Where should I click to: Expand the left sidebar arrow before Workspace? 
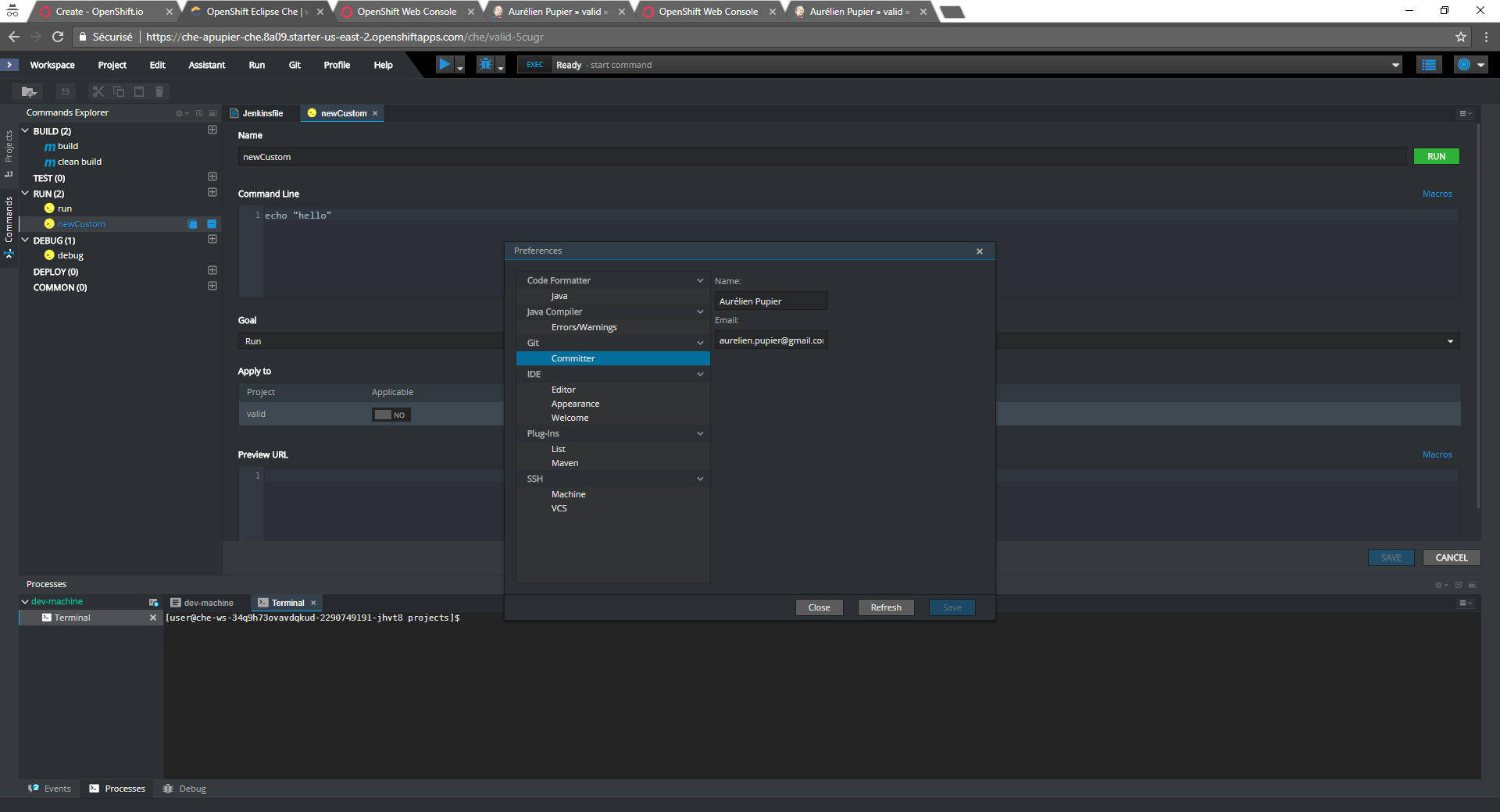[9, 65]
